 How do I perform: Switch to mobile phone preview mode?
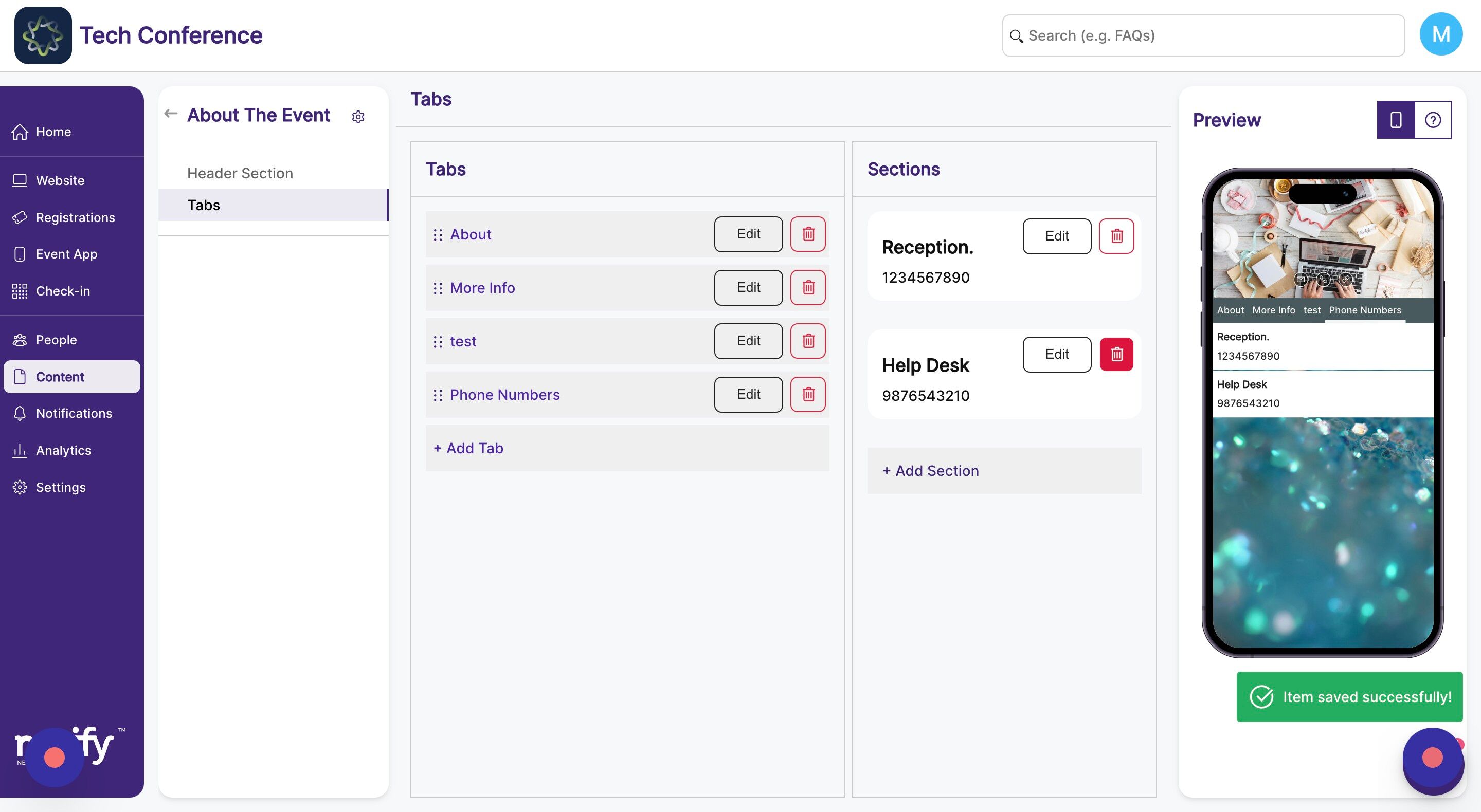point(1395,120)
